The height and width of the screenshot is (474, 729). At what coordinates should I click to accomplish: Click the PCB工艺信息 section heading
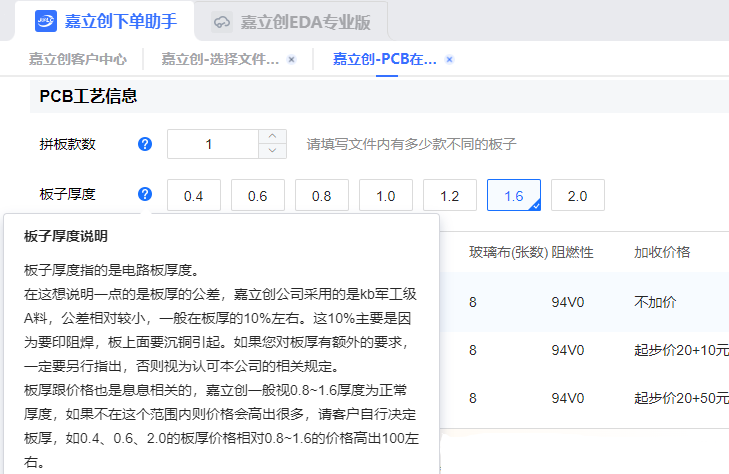(x=88, y=96)
